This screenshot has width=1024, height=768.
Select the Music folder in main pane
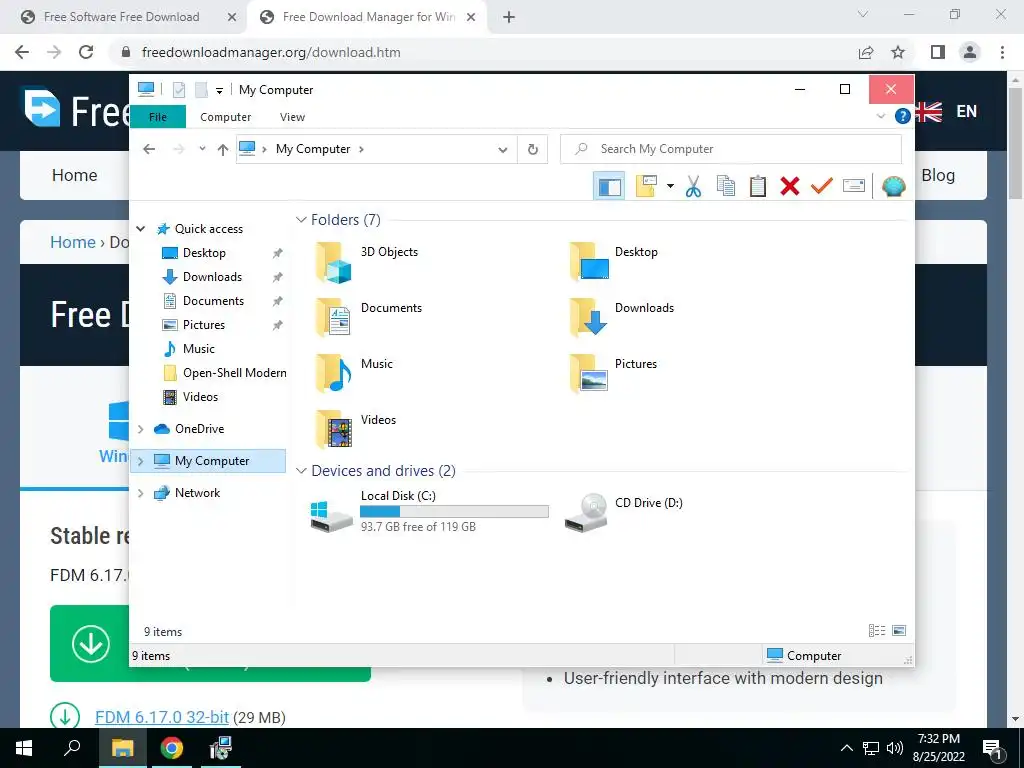pos(356,373)
